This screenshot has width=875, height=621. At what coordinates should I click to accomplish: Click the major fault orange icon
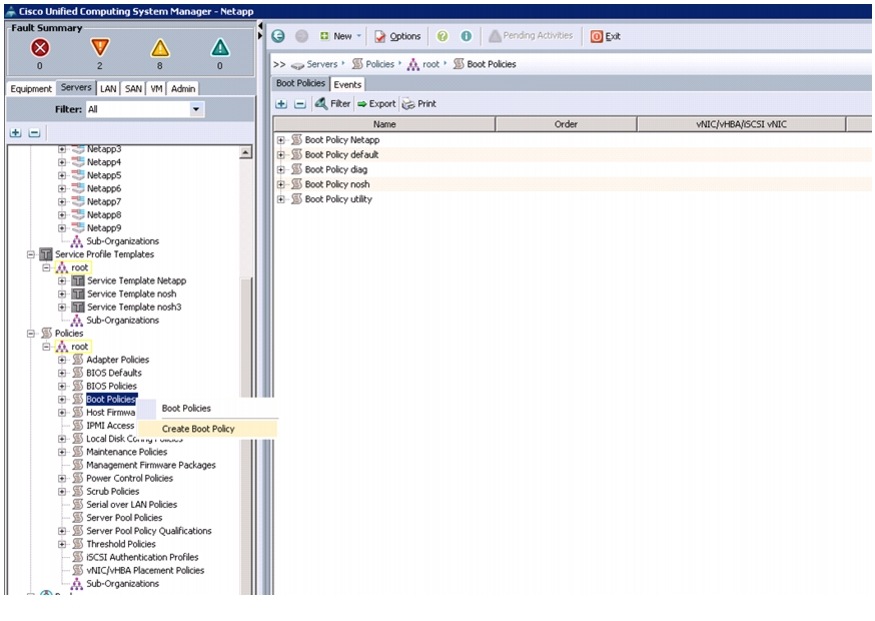[99, 48]
